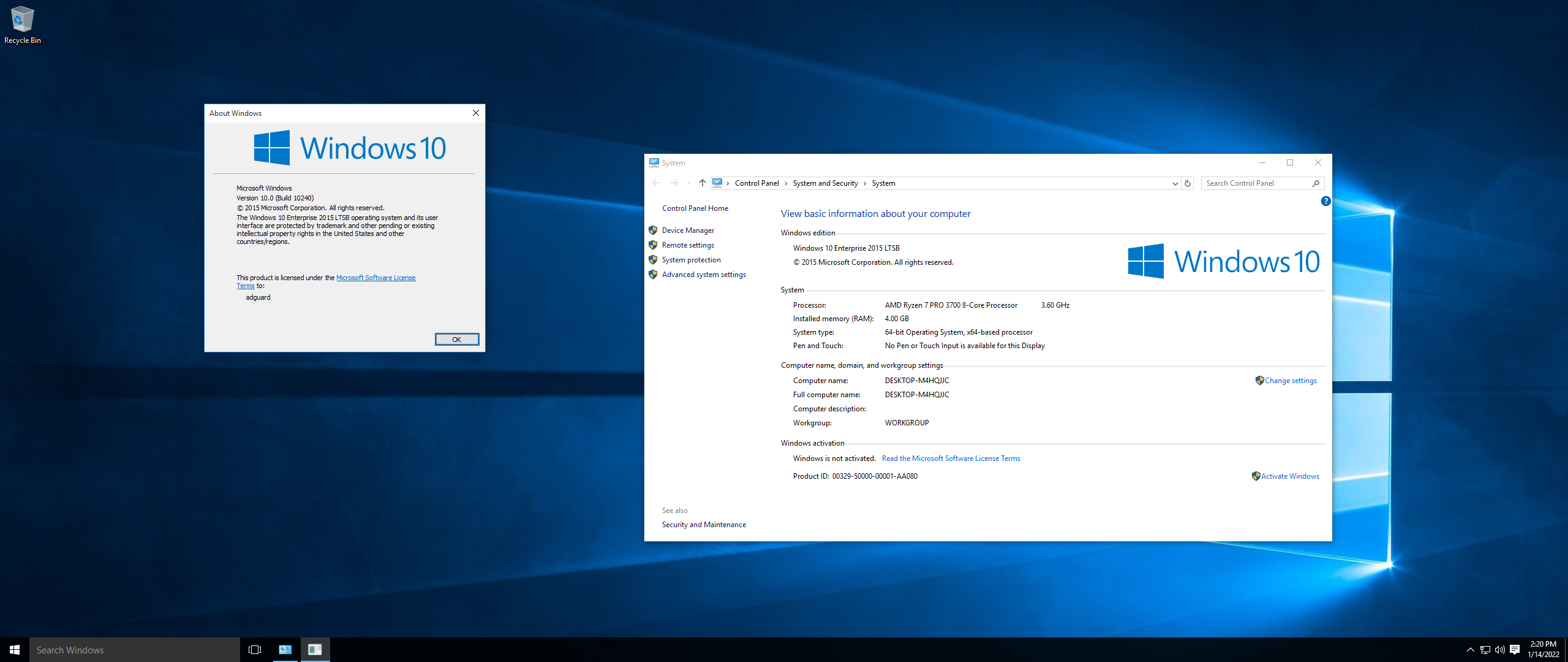Open Advanced system settings
1568x662 pixels.
704,275
